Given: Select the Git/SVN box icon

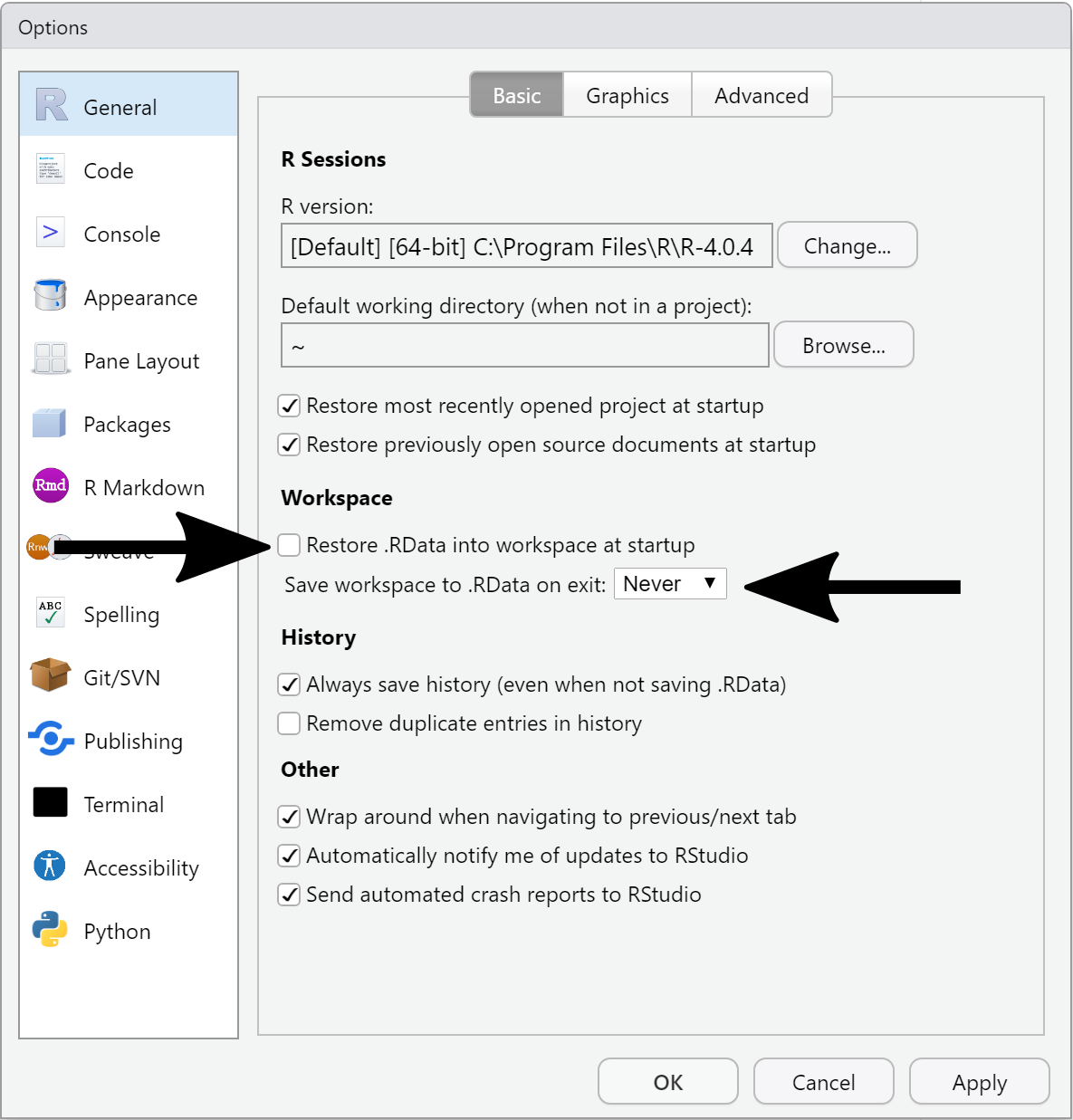Looking at the screenshot, I should [x=51, y=676].
